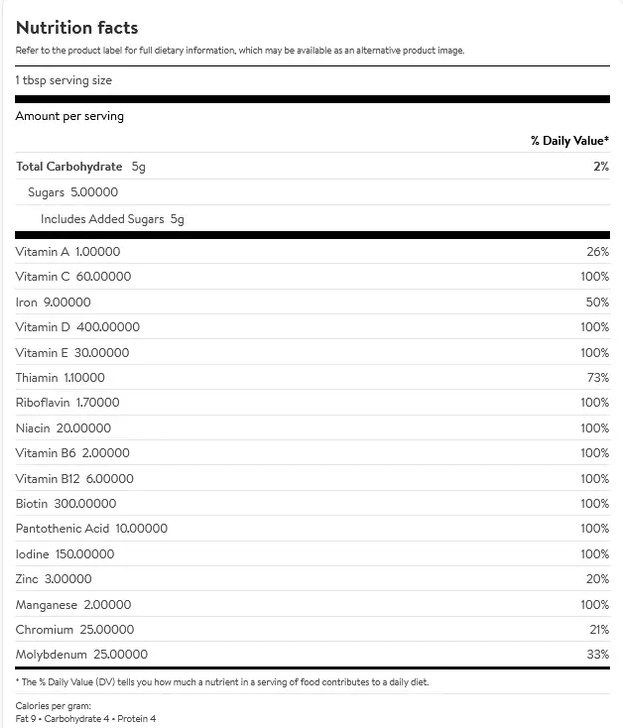
Task: Select the Total Carbohydrate 5g row
Action: 81,167
